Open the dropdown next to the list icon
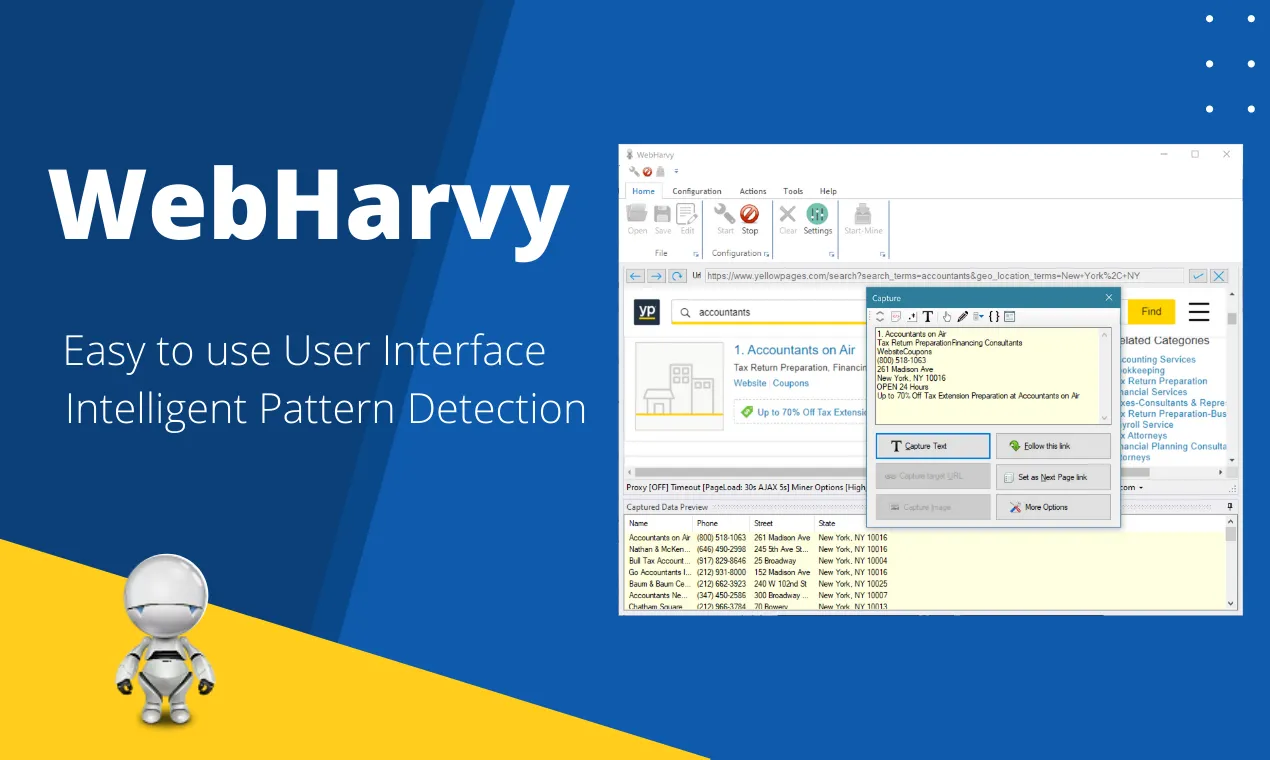Image resolution: width=1270 pixels, height=760 pixels. tap(981, 317)
